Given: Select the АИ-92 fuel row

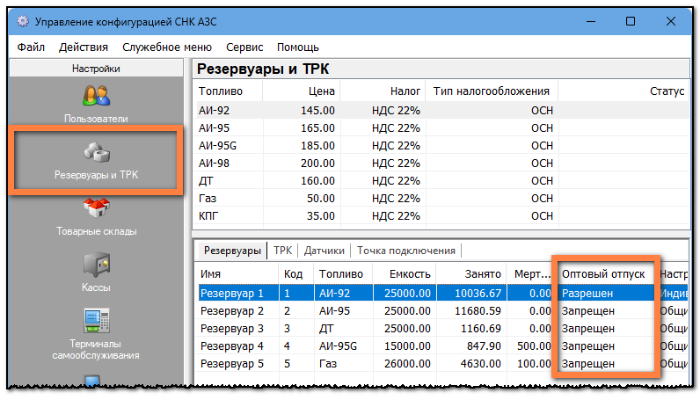Looking at the screenshot, I should [x=441, y=110].
